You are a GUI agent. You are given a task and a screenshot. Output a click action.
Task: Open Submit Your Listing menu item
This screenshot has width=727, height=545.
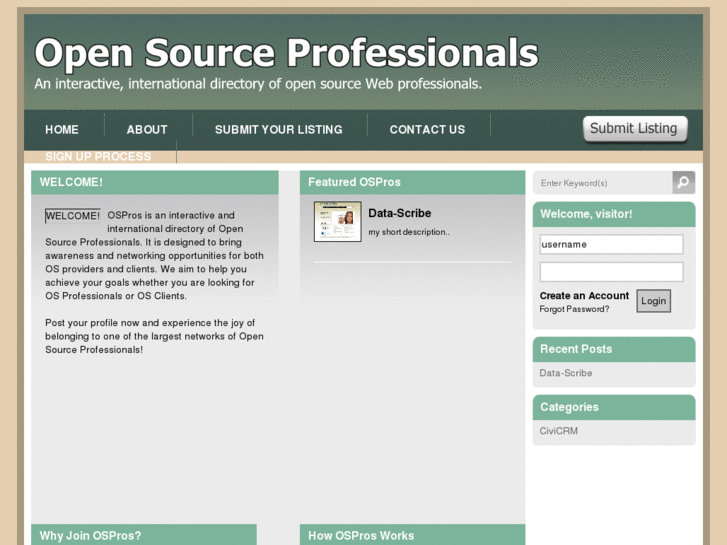(x=279, y=129)
